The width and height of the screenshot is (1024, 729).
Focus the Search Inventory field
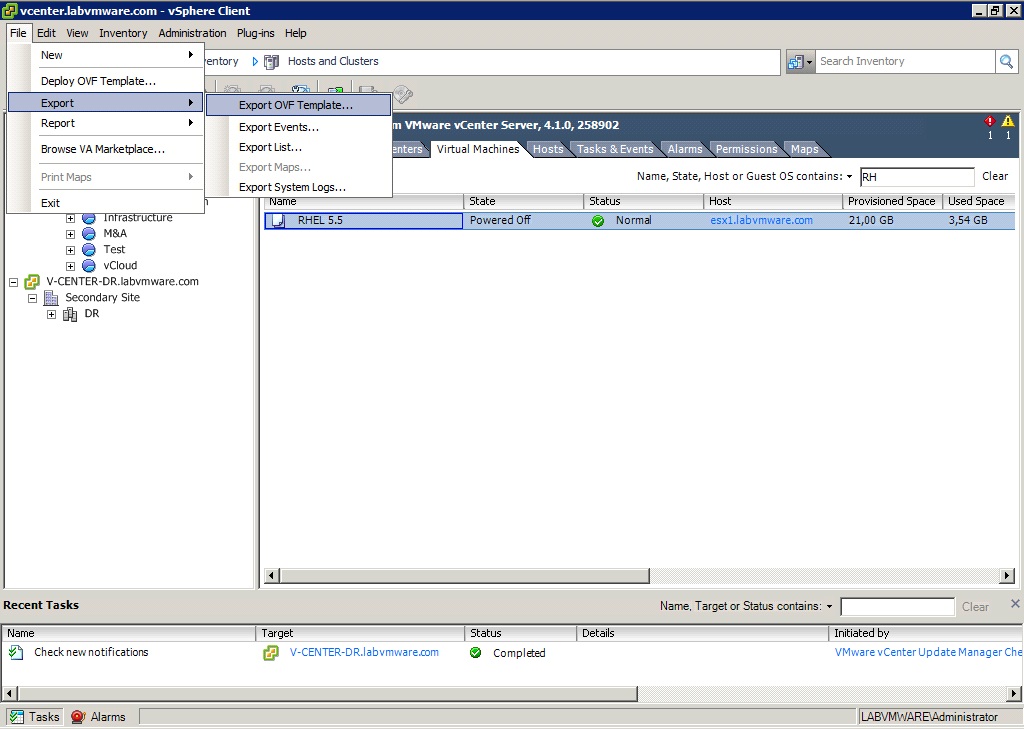tap(904, 61)
